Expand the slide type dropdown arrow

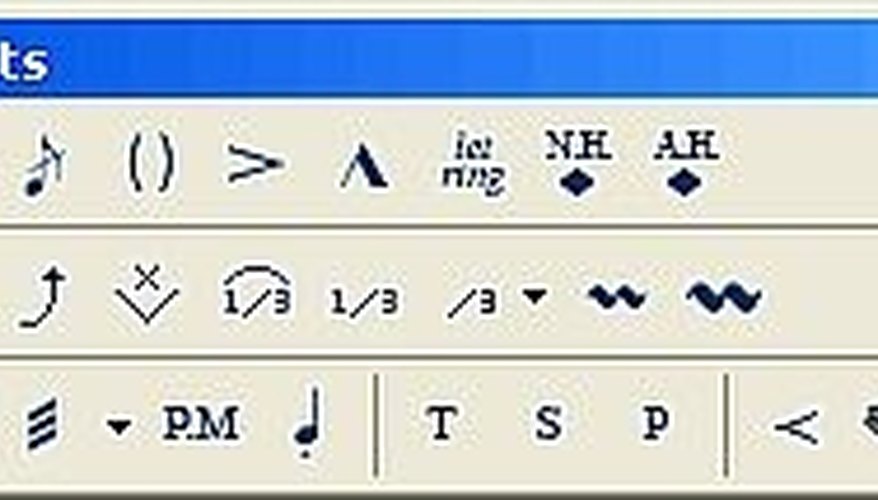click(x=535, y=296)
